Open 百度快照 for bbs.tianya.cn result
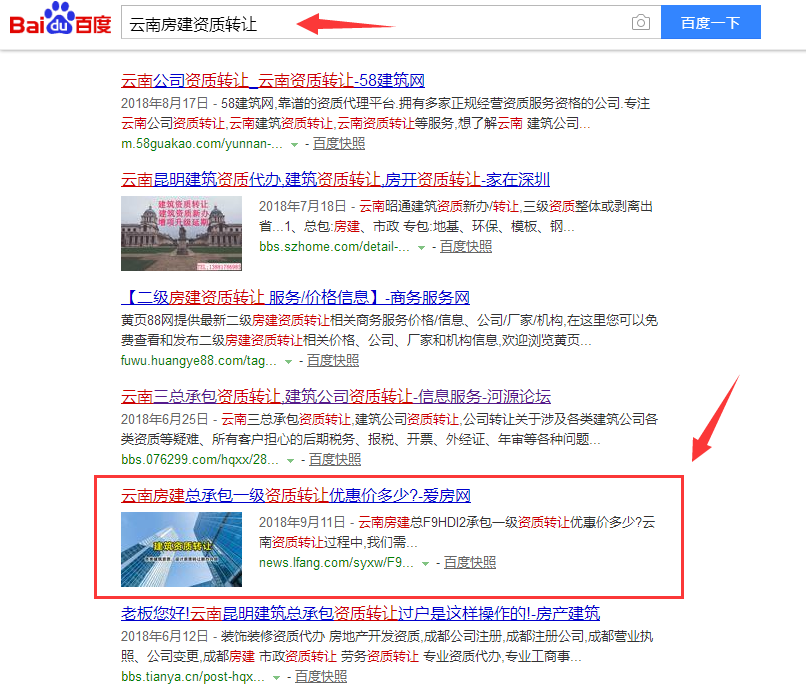 321,677
